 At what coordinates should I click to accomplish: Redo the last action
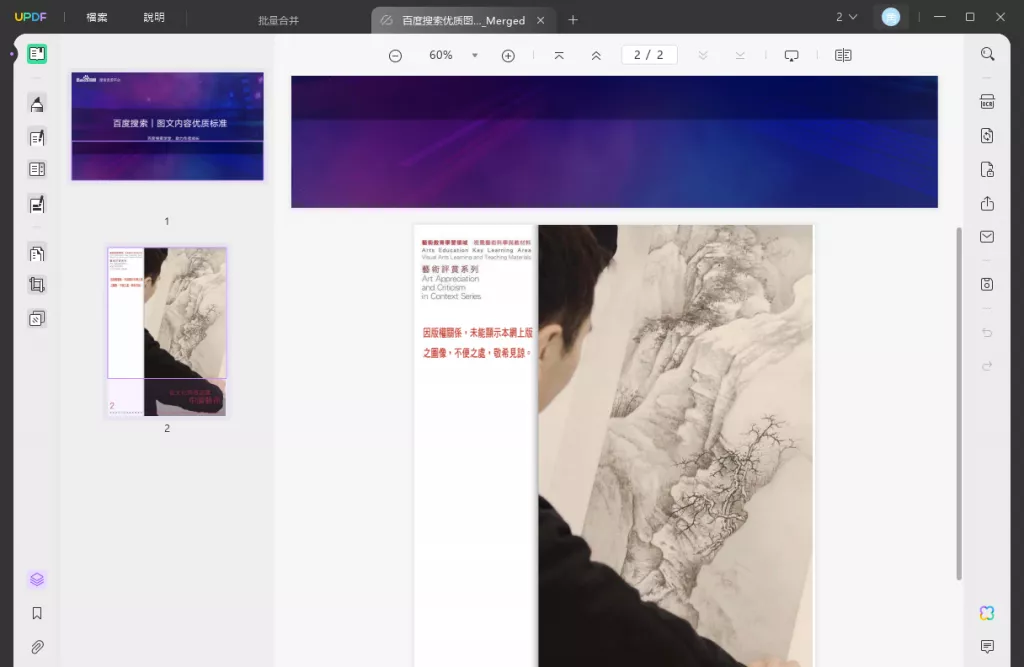pyautogui.click(x=987, y=366)
